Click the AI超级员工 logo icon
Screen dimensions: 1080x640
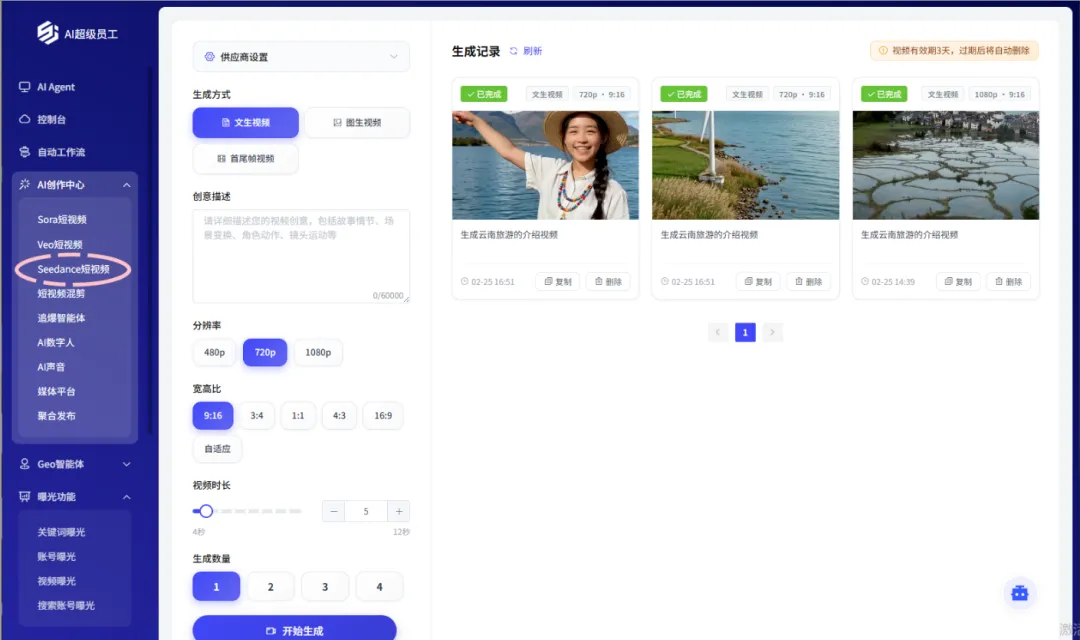48,32
